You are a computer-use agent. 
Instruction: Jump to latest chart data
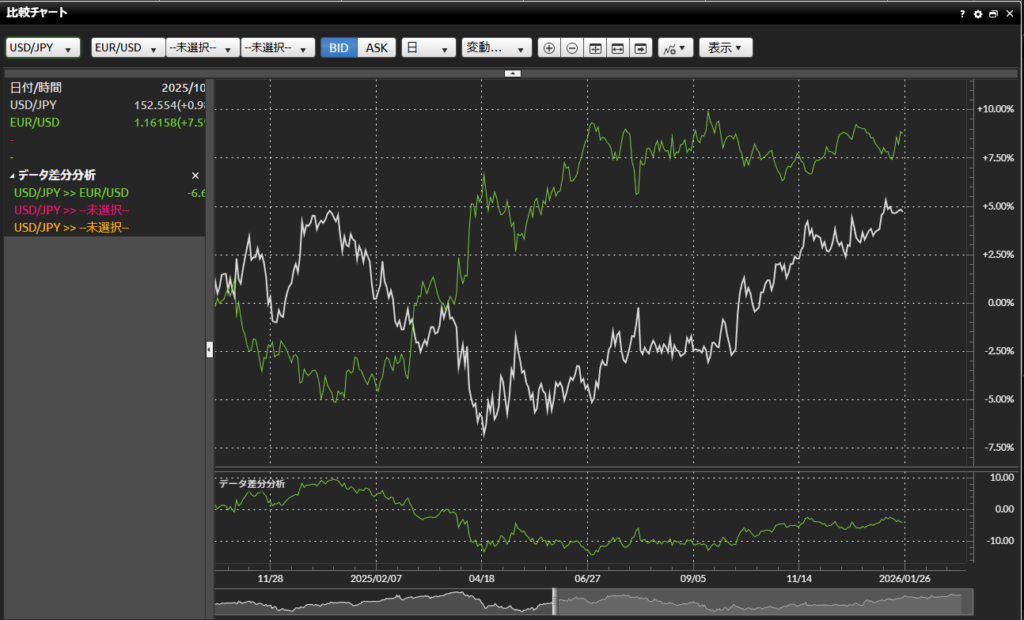(640, 47)
